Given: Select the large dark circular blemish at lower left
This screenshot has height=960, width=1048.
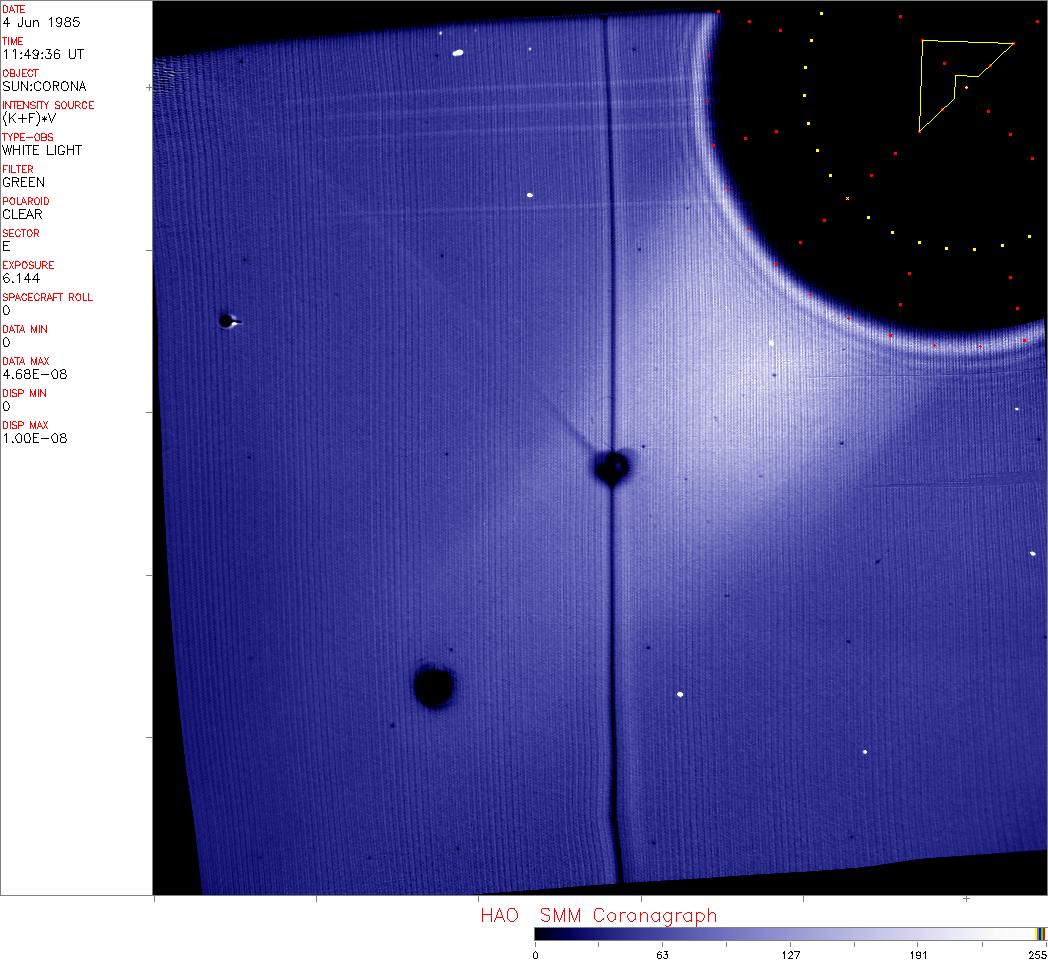Looking at the screenshot, I should pos(433,687).
